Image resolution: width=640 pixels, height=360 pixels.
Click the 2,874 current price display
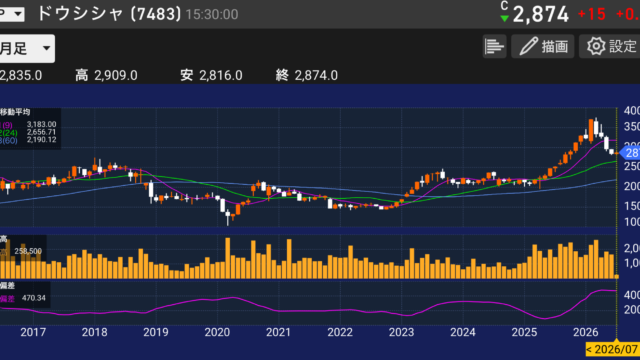[540, 15]
